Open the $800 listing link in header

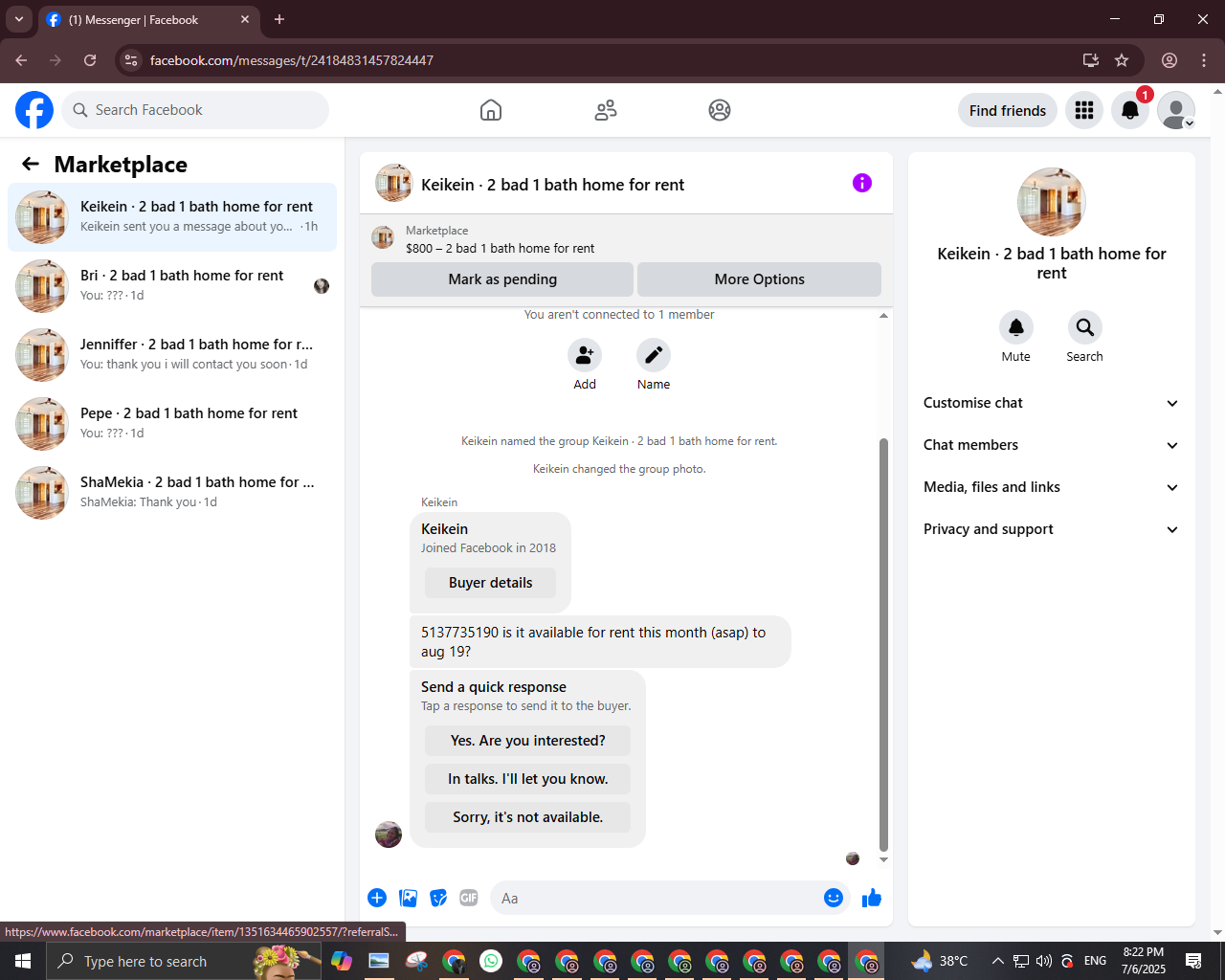(x=500, y=248)
